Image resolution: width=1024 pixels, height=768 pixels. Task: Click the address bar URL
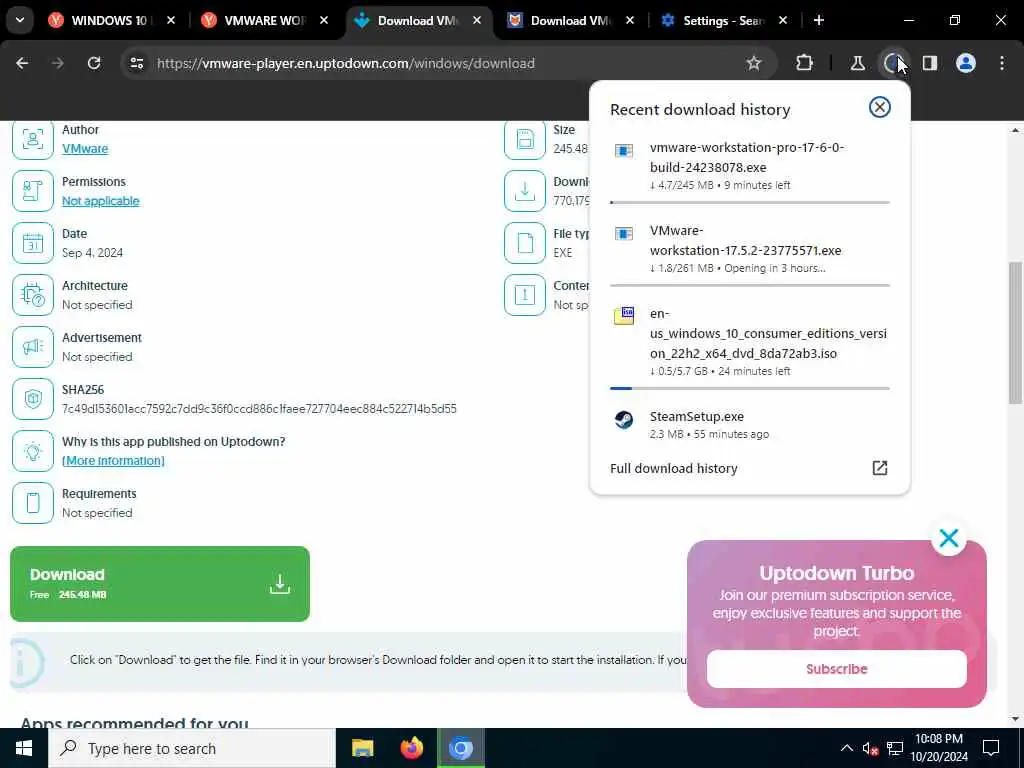click(346, 63)
